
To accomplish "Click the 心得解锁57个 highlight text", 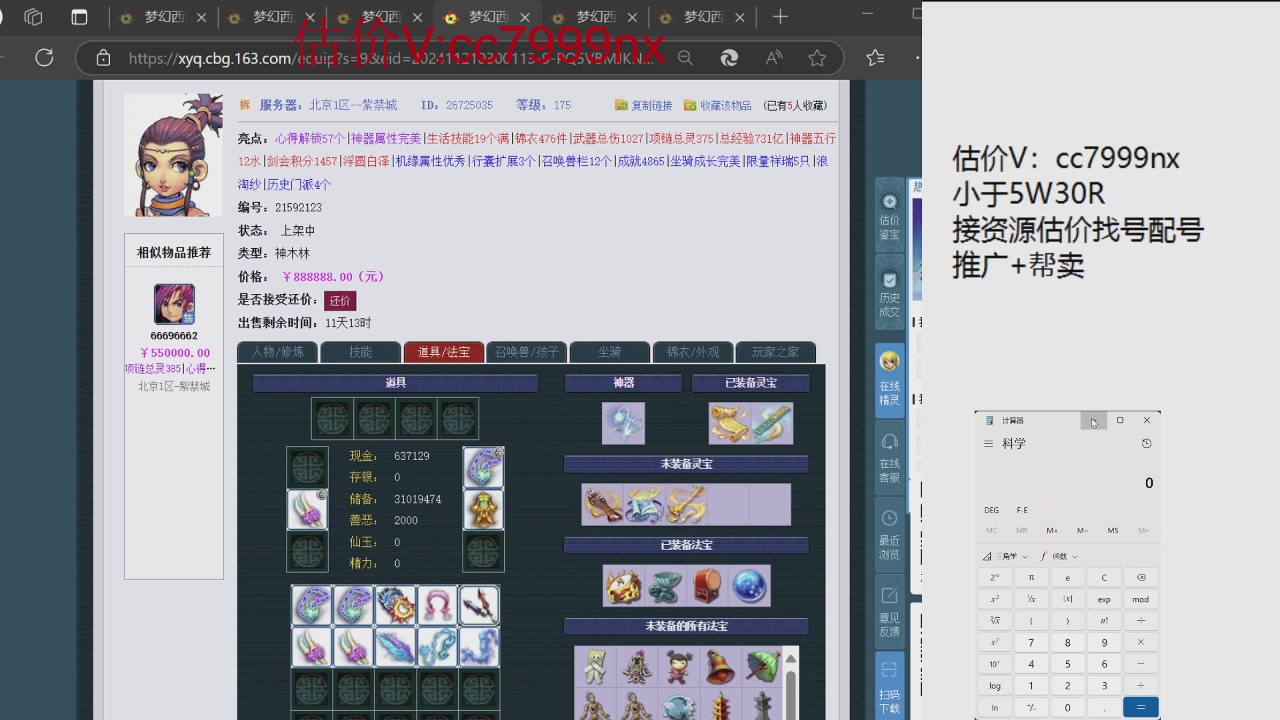I will (310, 138).
